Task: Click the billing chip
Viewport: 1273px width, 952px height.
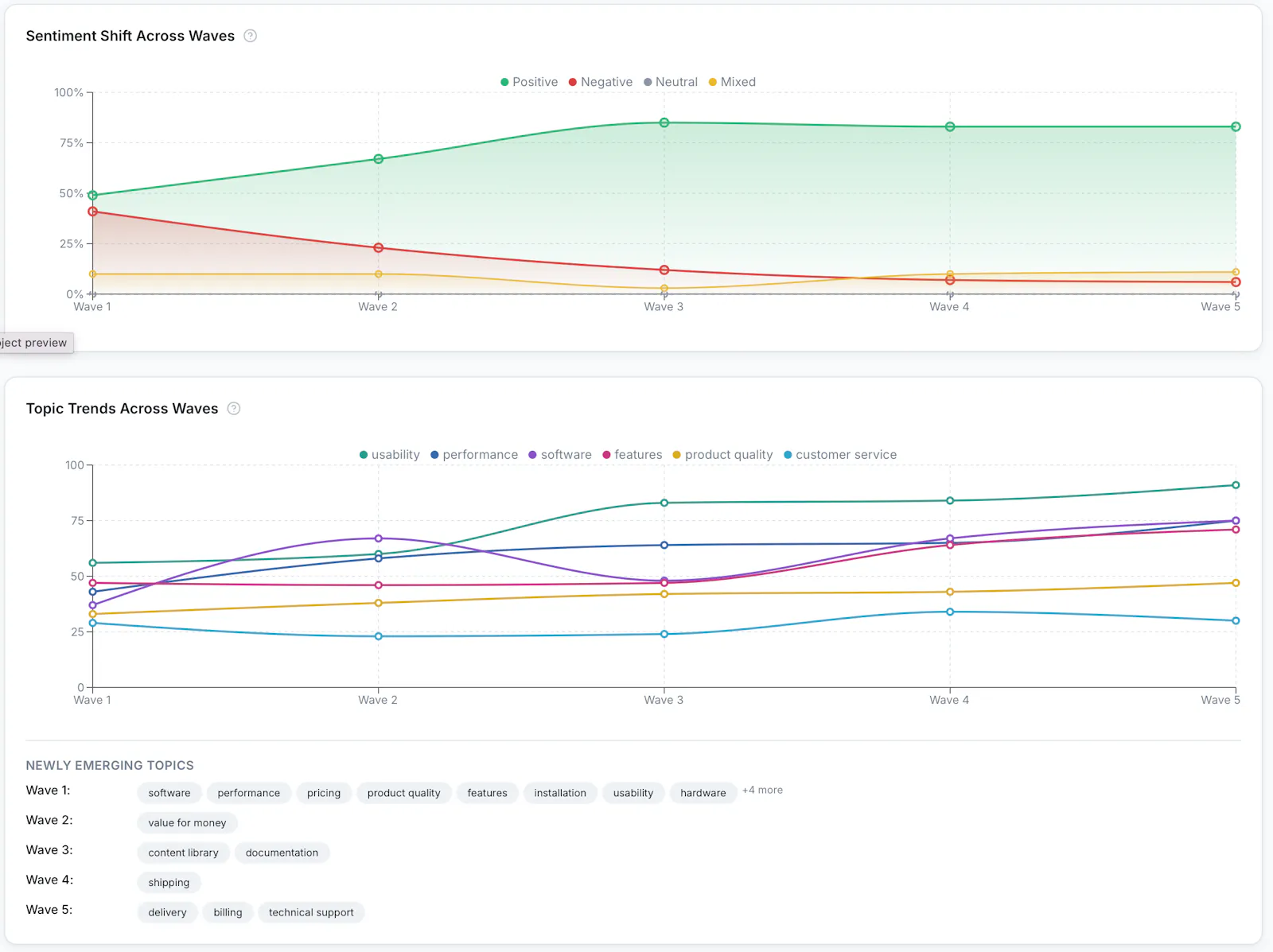Action: point(228,912)
